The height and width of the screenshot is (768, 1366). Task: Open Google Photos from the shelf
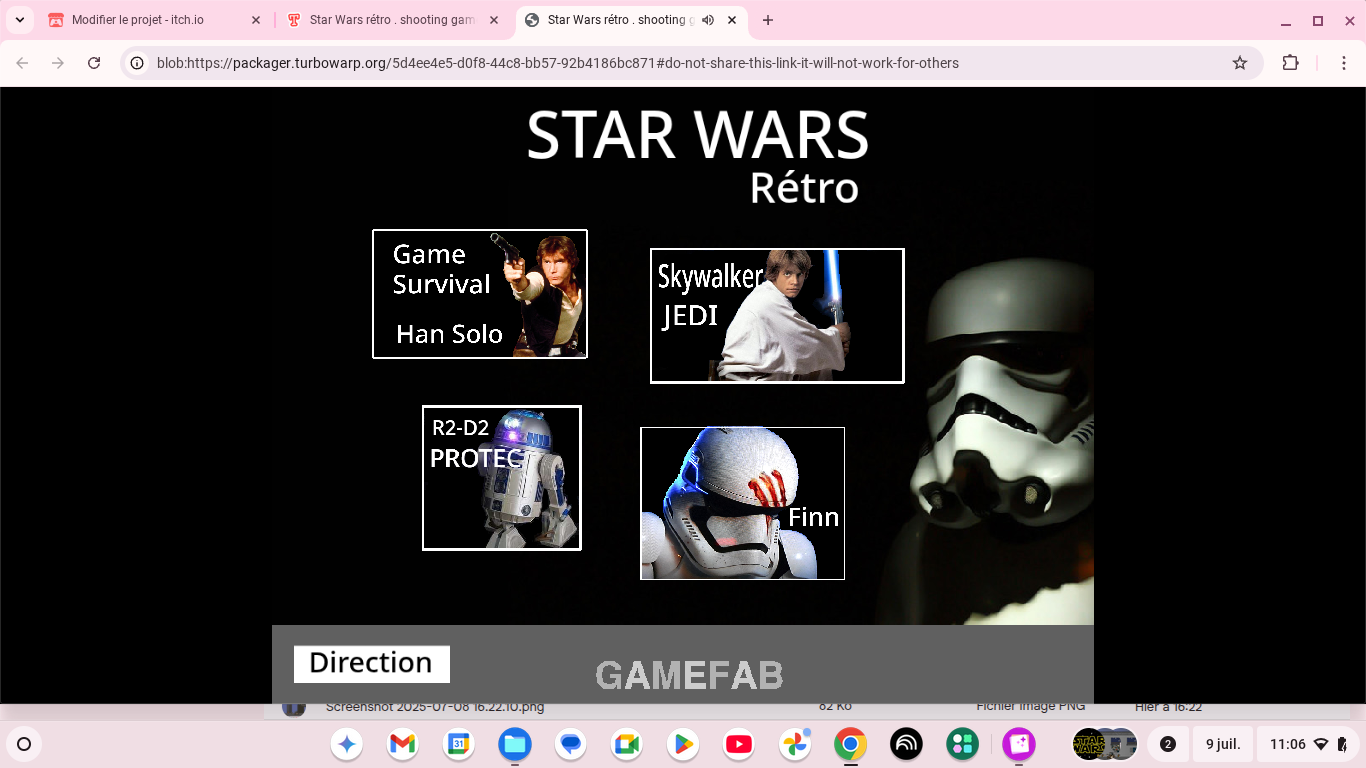[x=795, y=744]
